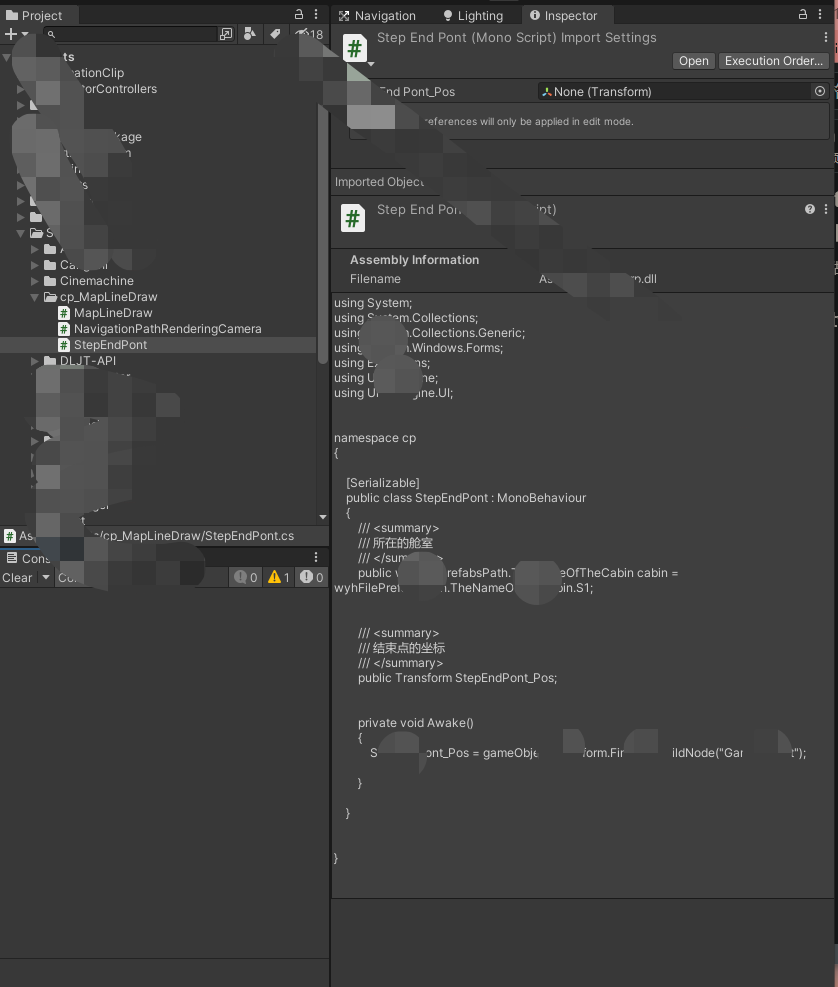This screenshot has height=987, width=838.
Task: Lock the Inspector panel with the padlock icon
Action: [803, 14]
